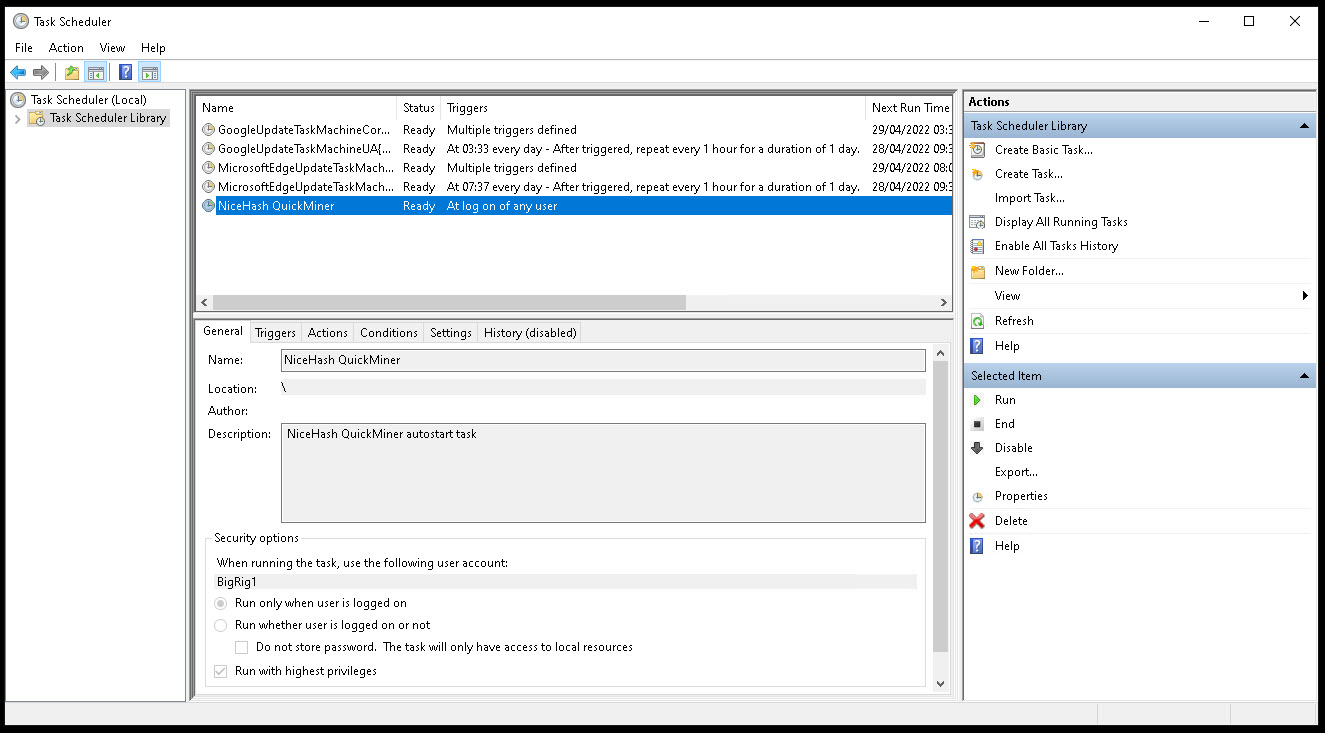Uncheck Run with highest privileges

(221, 670)
